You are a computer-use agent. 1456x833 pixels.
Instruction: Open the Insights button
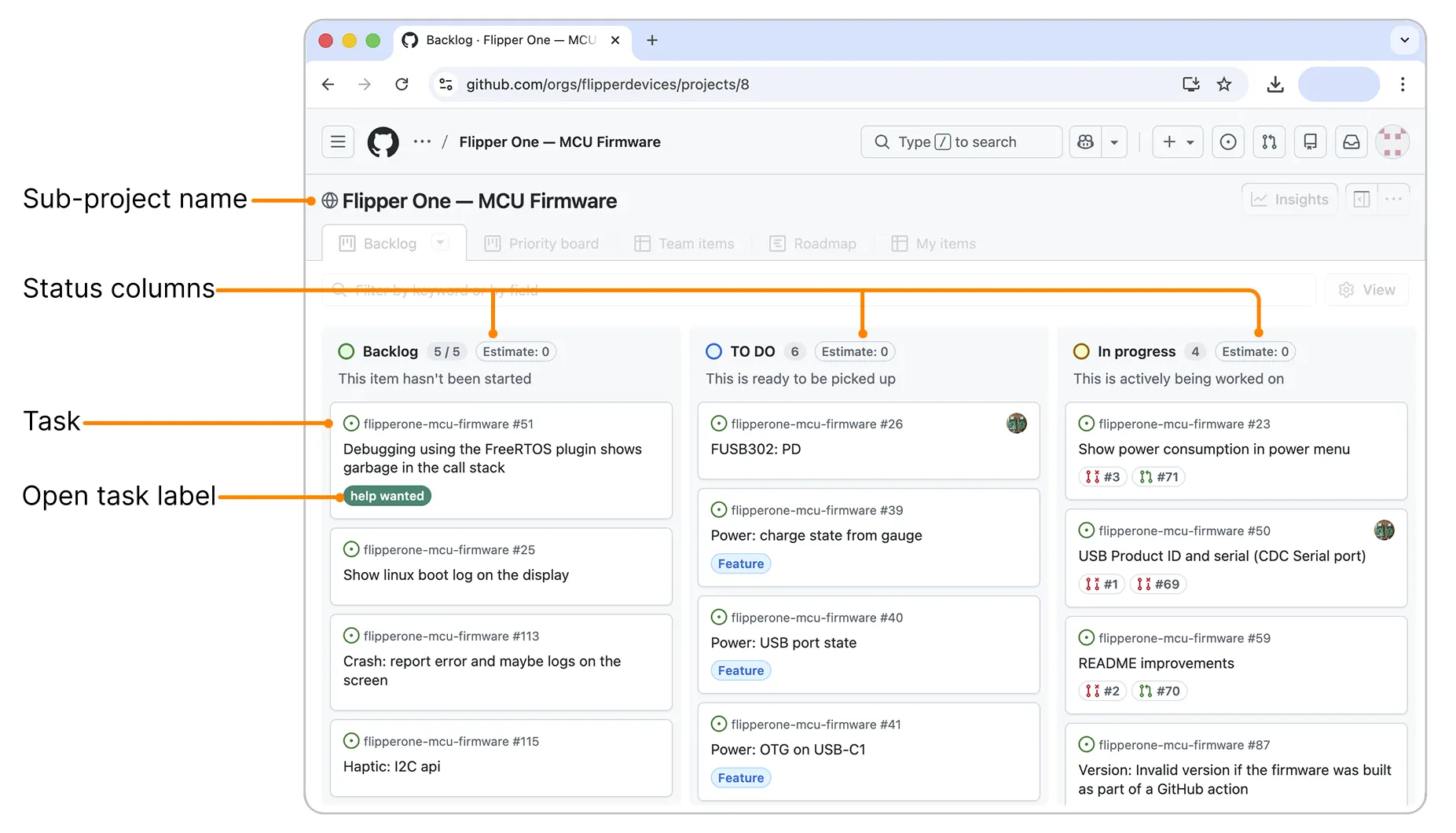pyautogui.click(x=1289, y=200)
